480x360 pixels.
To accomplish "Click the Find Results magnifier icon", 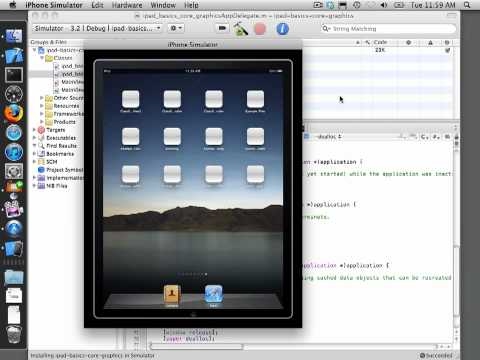I will coord(41,146).
